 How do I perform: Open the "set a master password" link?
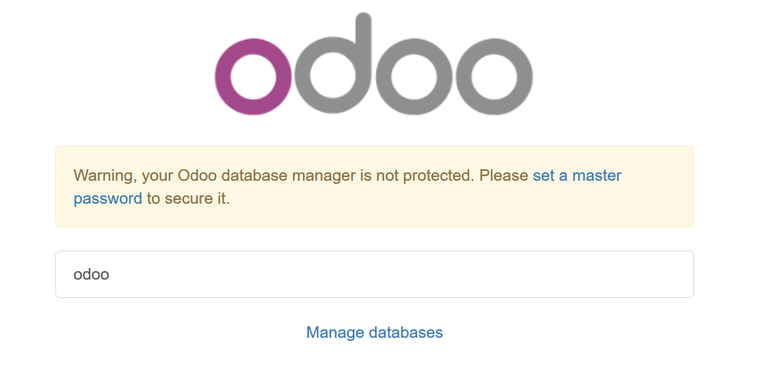coord(577,175)
